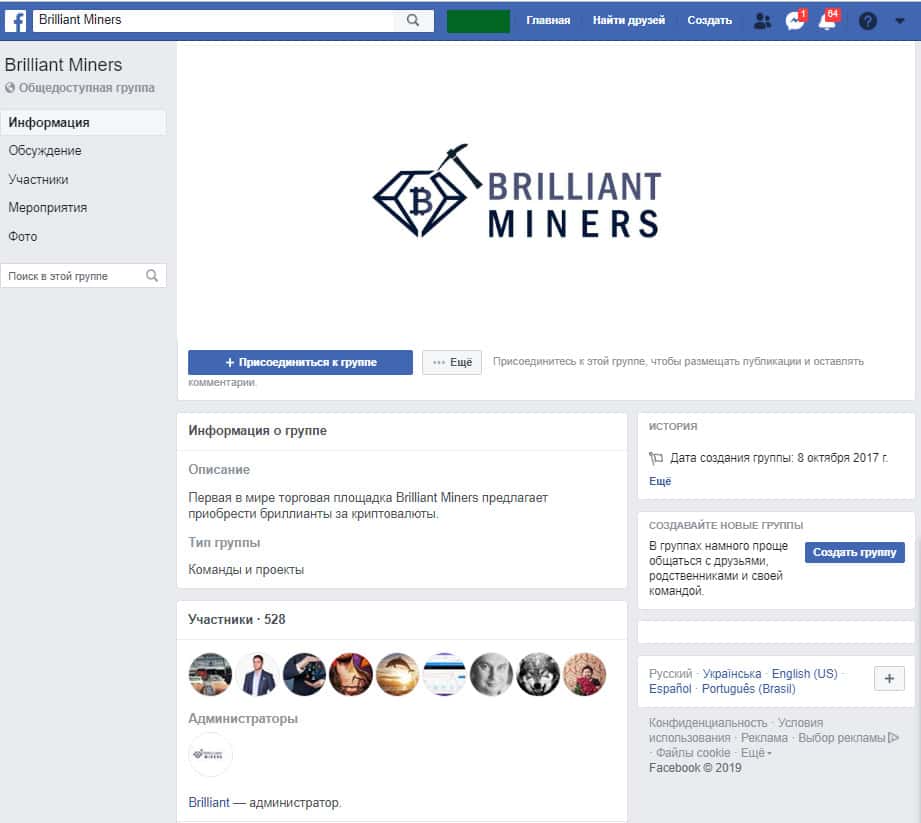Screen dimensions: 921x823
Task: Open the dolphin sunset member avatar
Action: point(398,674)
